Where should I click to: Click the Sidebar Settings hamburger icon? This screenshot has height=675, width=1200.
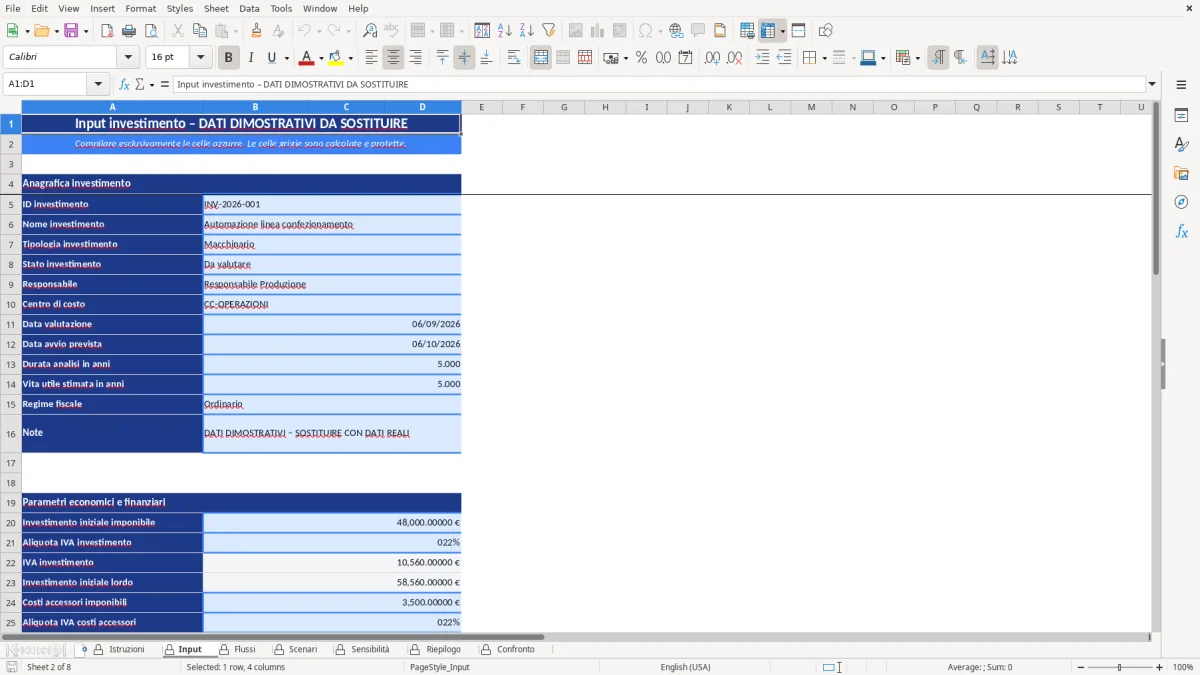pos(1181,87)
